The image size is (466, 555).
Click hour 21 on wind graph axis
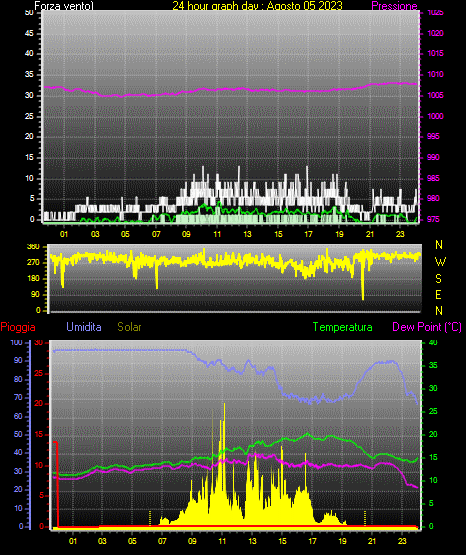coord(370,234)
